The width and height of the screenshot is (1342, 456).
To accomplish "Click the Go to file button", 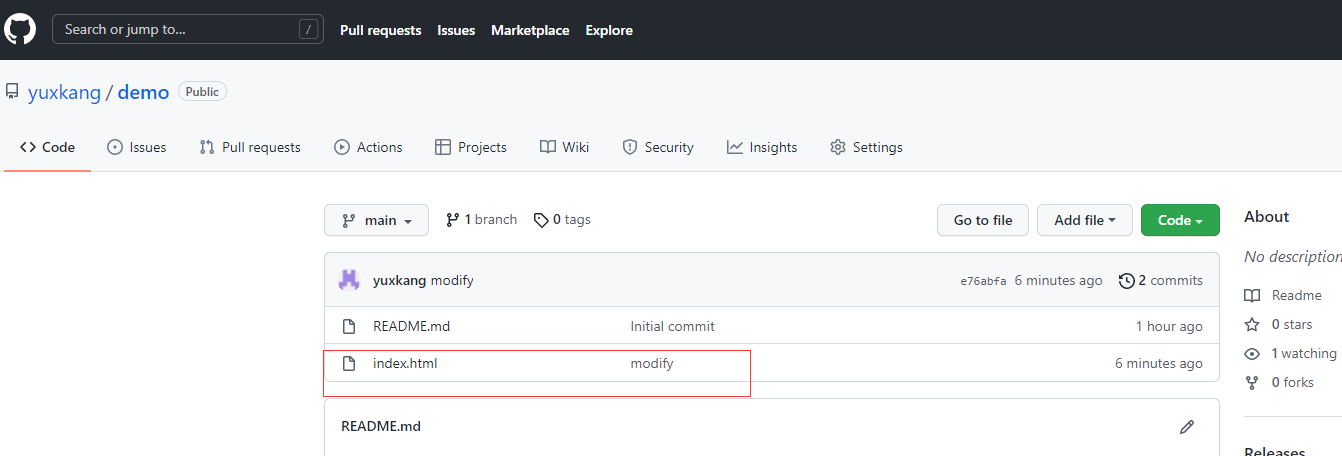I will click(983, 220).
